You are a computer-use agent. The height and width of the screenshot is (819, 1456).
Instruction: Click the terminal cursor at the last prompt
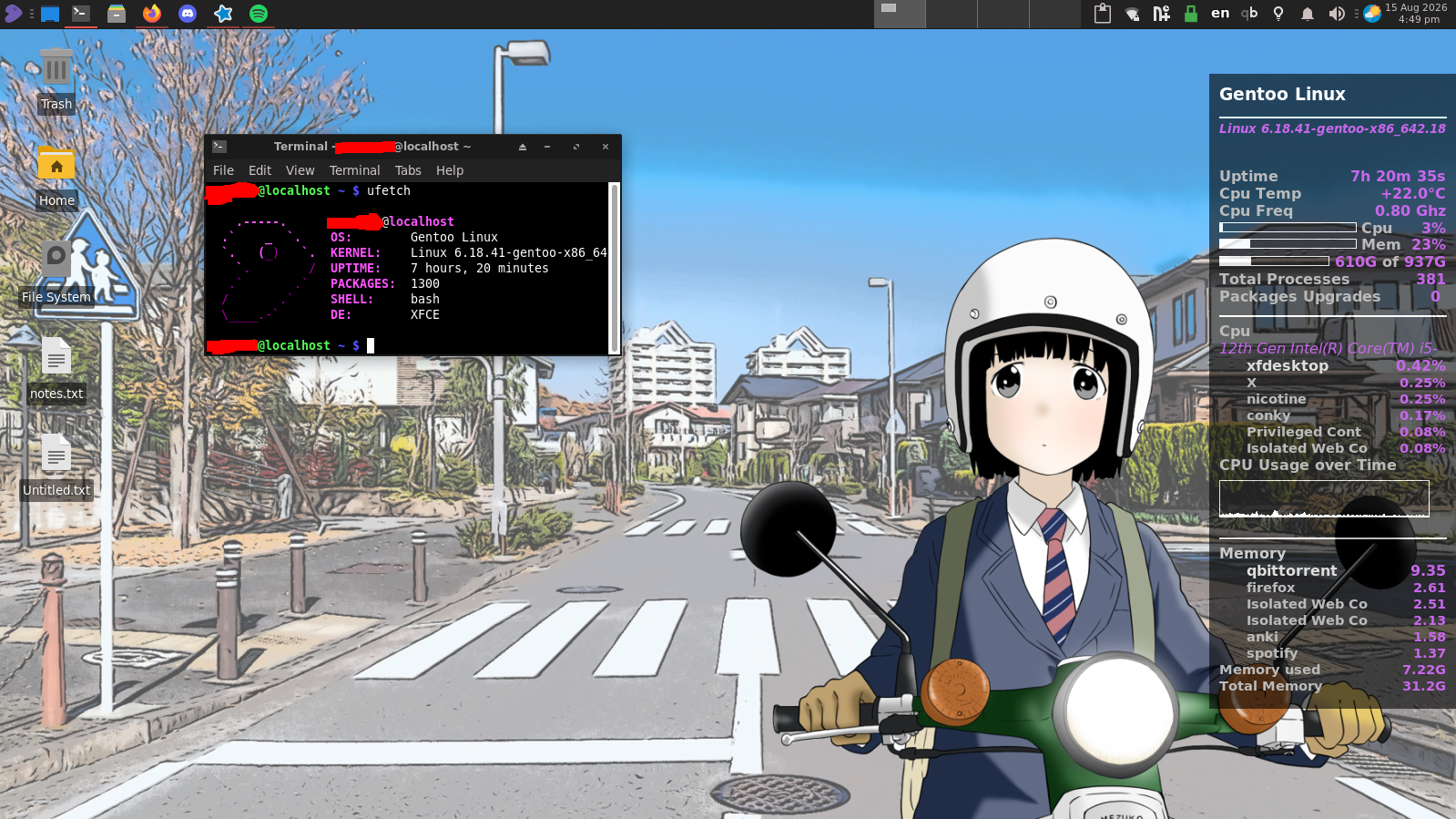371,345
